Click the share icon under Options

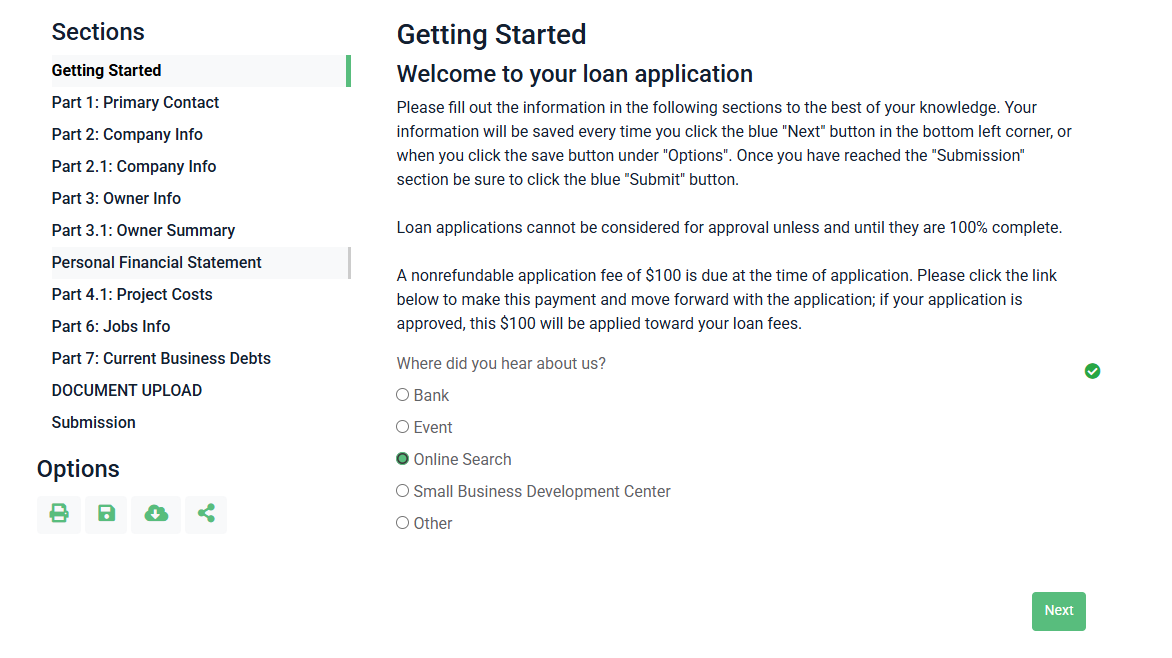[206, 514]
